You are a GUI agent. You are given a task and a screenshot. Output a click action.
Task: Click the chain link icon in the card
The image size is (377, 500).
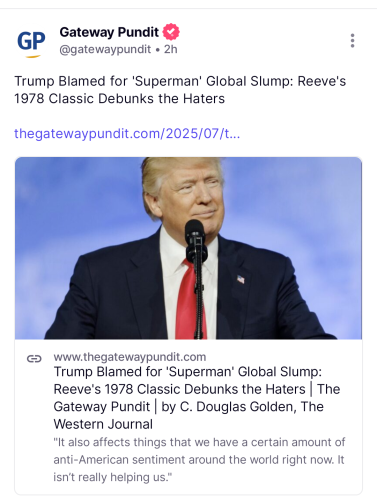34,359
